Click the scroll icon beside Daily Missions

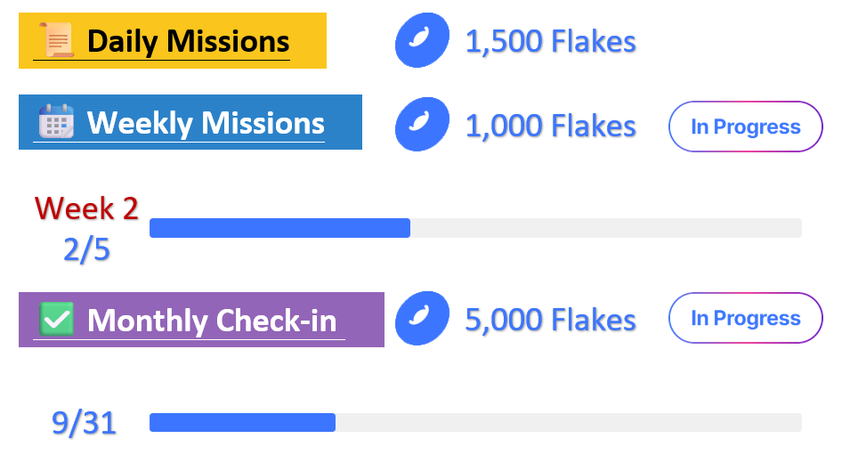56,40
